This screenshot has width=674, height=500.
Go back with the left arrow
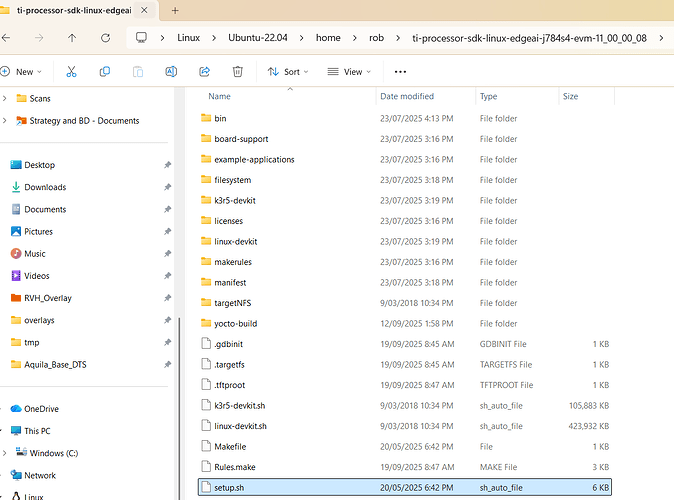coord(6,38)
